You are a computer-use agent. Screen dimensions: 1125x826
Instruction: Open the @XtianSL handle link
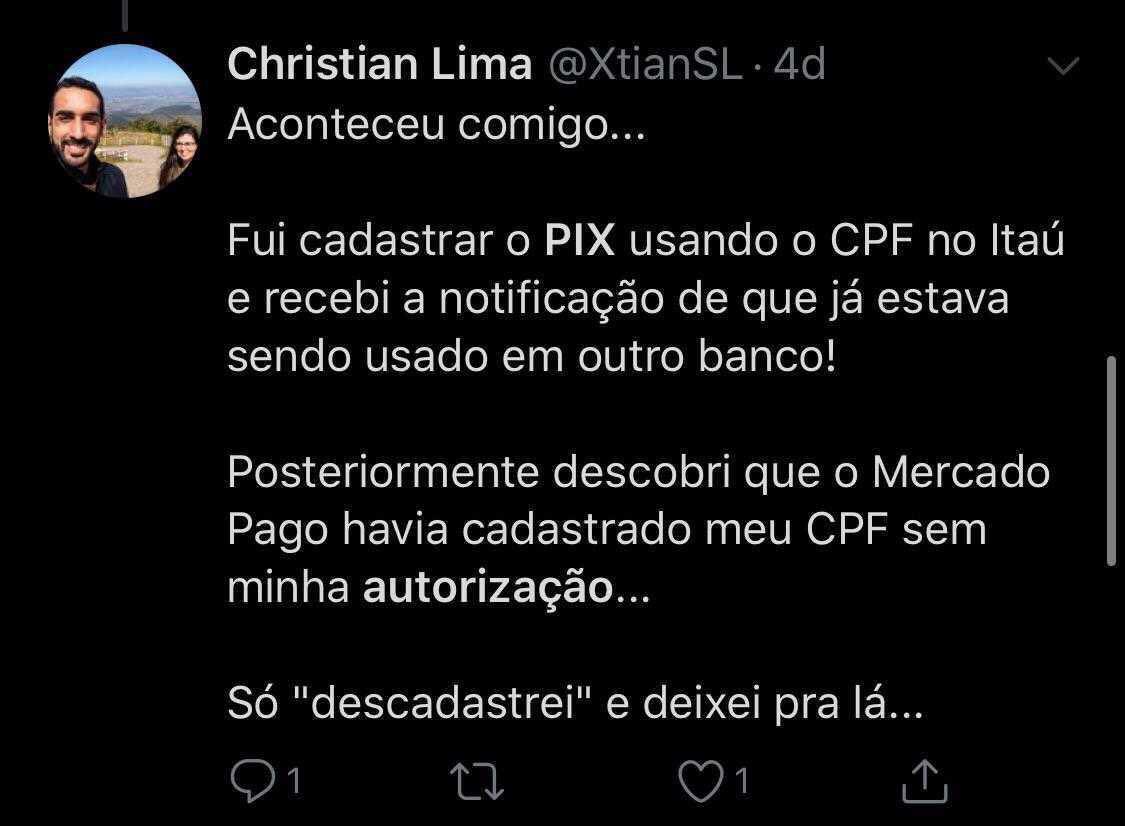pos(643,65)
